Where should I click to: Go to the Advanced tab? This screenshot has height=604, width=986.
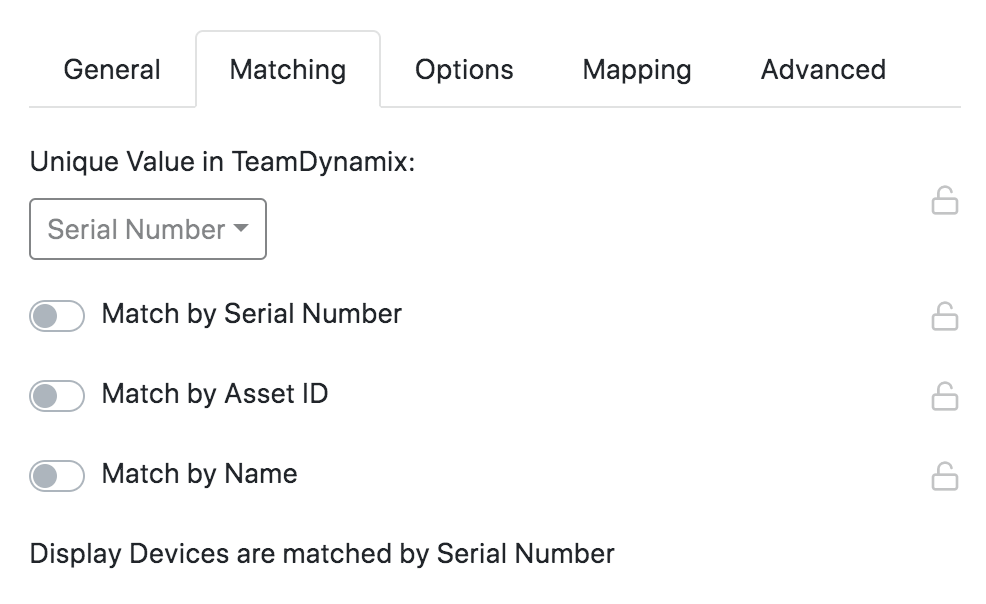coord(823,69)
